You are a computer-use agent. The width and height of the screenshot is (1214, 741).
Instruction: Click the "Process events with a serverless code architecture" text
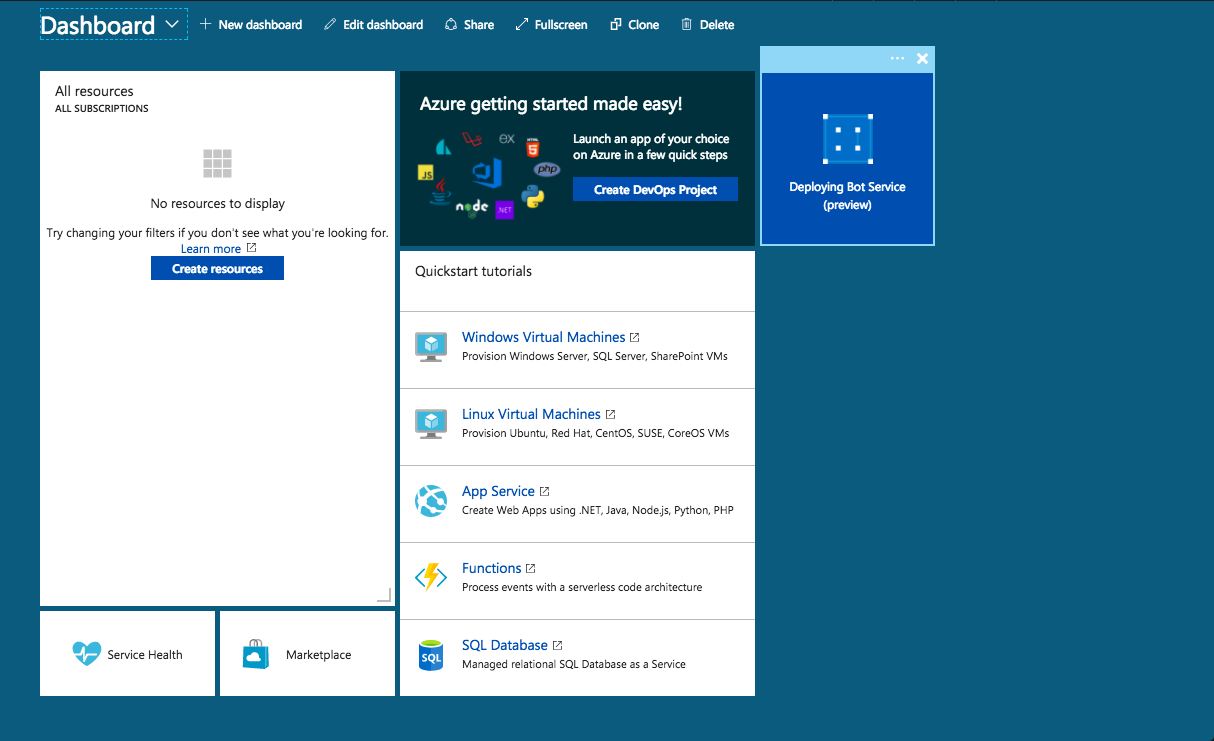click(582, 587)
